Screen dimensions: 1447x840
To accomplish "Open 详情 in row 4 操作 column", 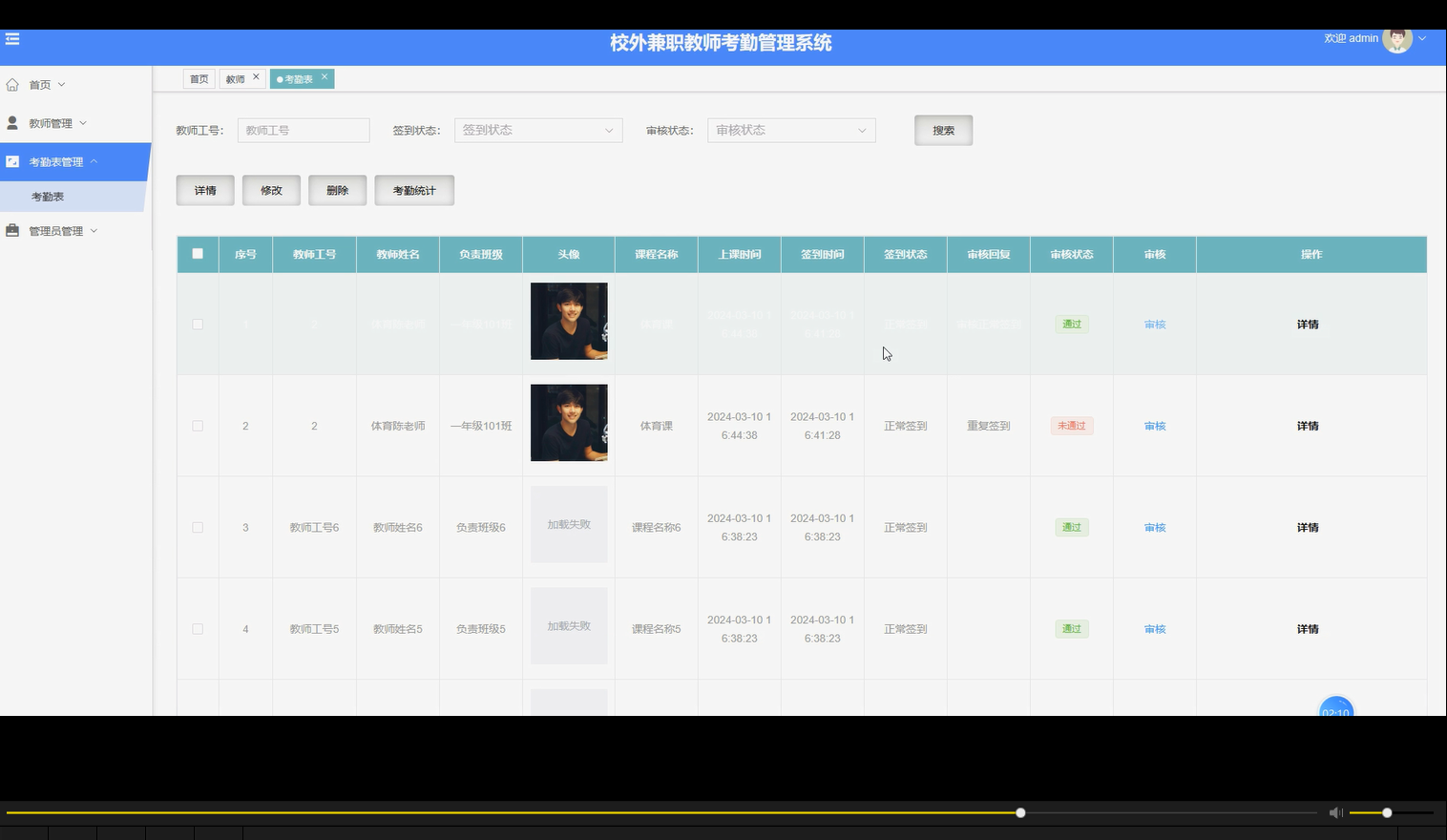I will pyautogui.click(x=1308, y=629).
